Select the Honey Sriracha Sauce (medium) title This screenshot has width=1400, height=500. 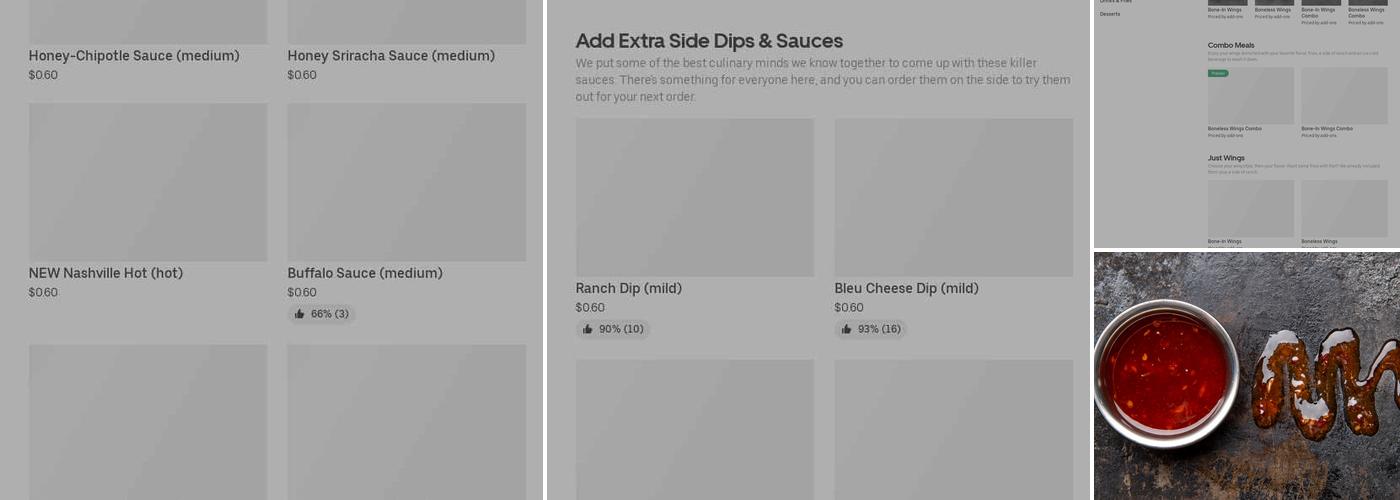[x=391, y=56]
